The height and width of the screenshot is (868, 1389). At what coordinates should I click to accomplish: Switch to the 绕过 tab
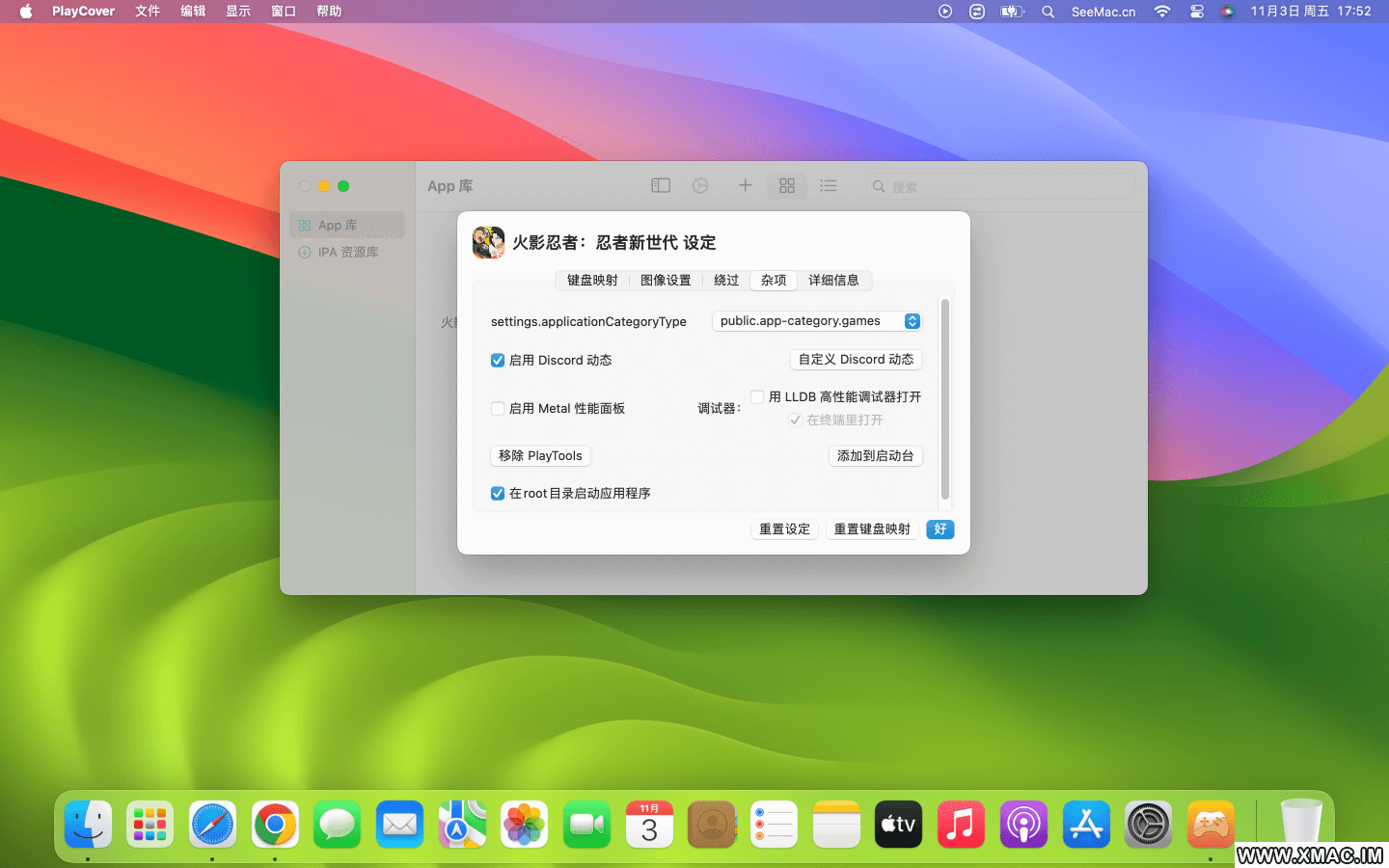point(726,280)
